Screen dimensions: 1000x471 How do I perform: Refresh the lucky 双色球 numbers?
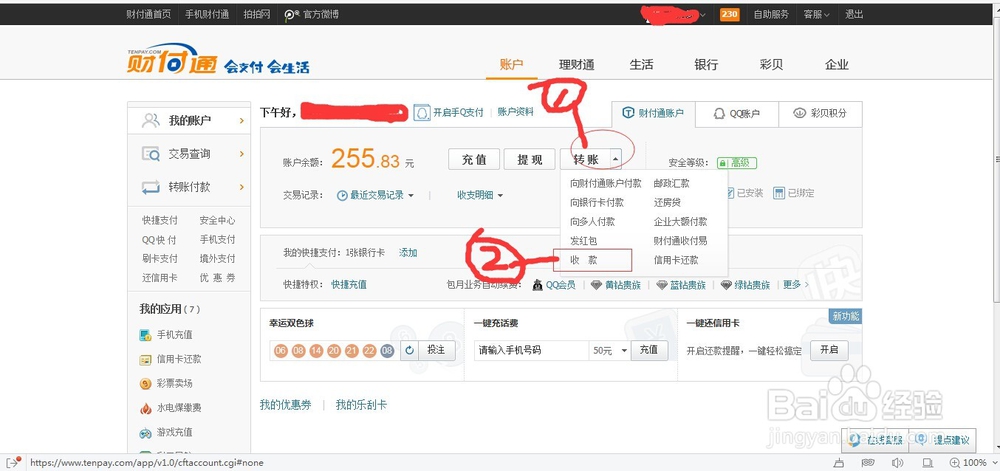[409, 351]
